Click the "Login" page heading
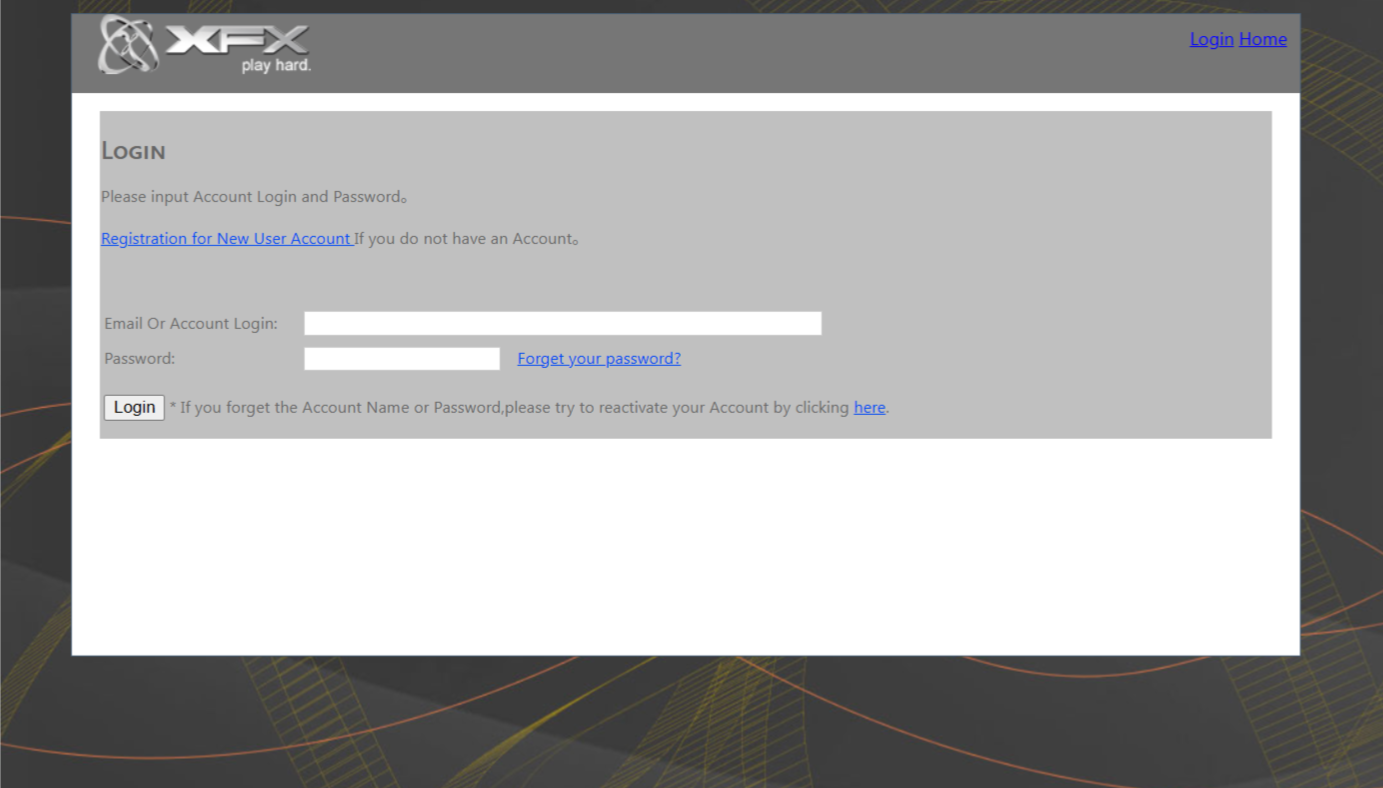The width and height of the screenshot is (1383, 788). point(133,151)
